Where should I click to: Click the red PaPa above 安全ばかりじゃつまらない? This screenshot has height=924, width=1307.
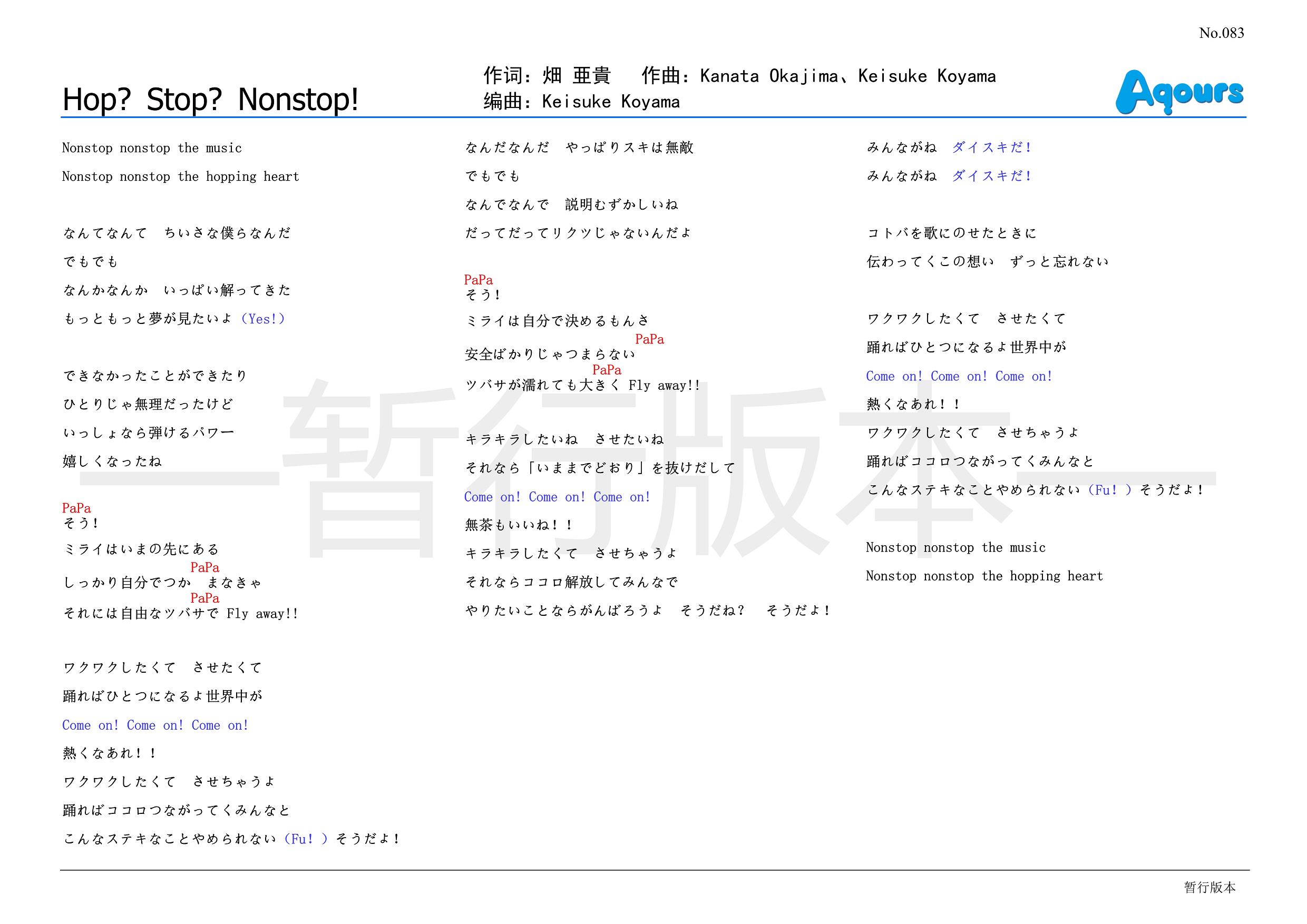coord(649,340)
